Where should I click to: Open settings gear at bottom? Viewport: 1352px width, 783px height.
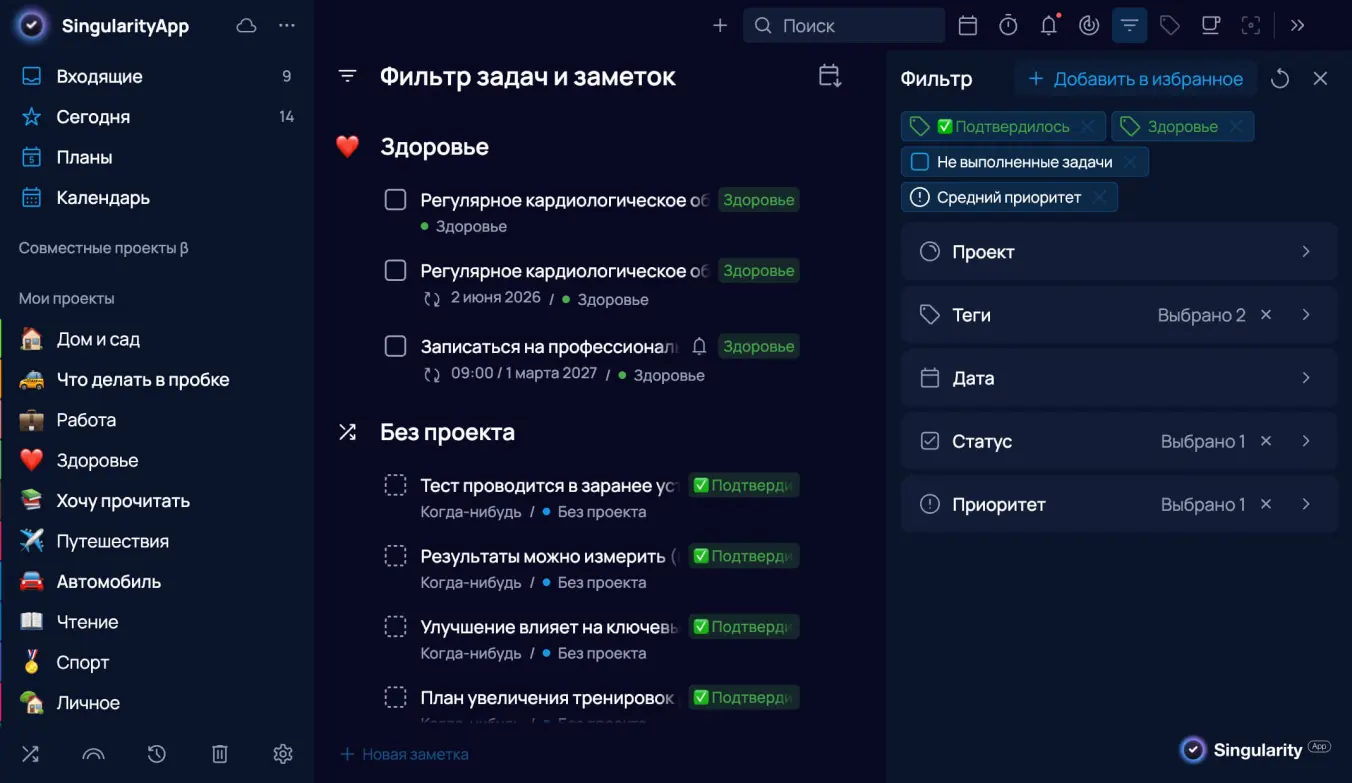click(283, 754)
